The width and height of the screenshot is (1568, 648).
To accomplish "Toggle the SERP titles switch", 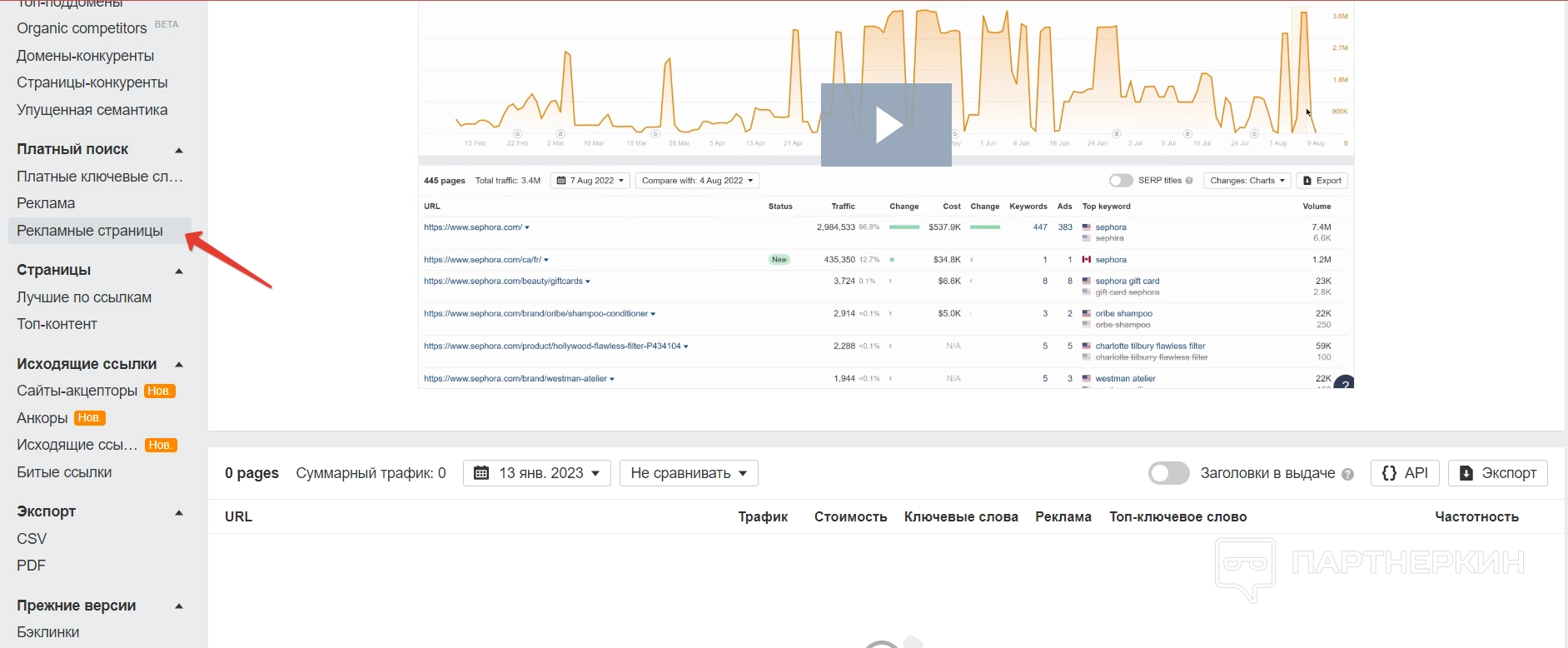I will click(1121, 181).
